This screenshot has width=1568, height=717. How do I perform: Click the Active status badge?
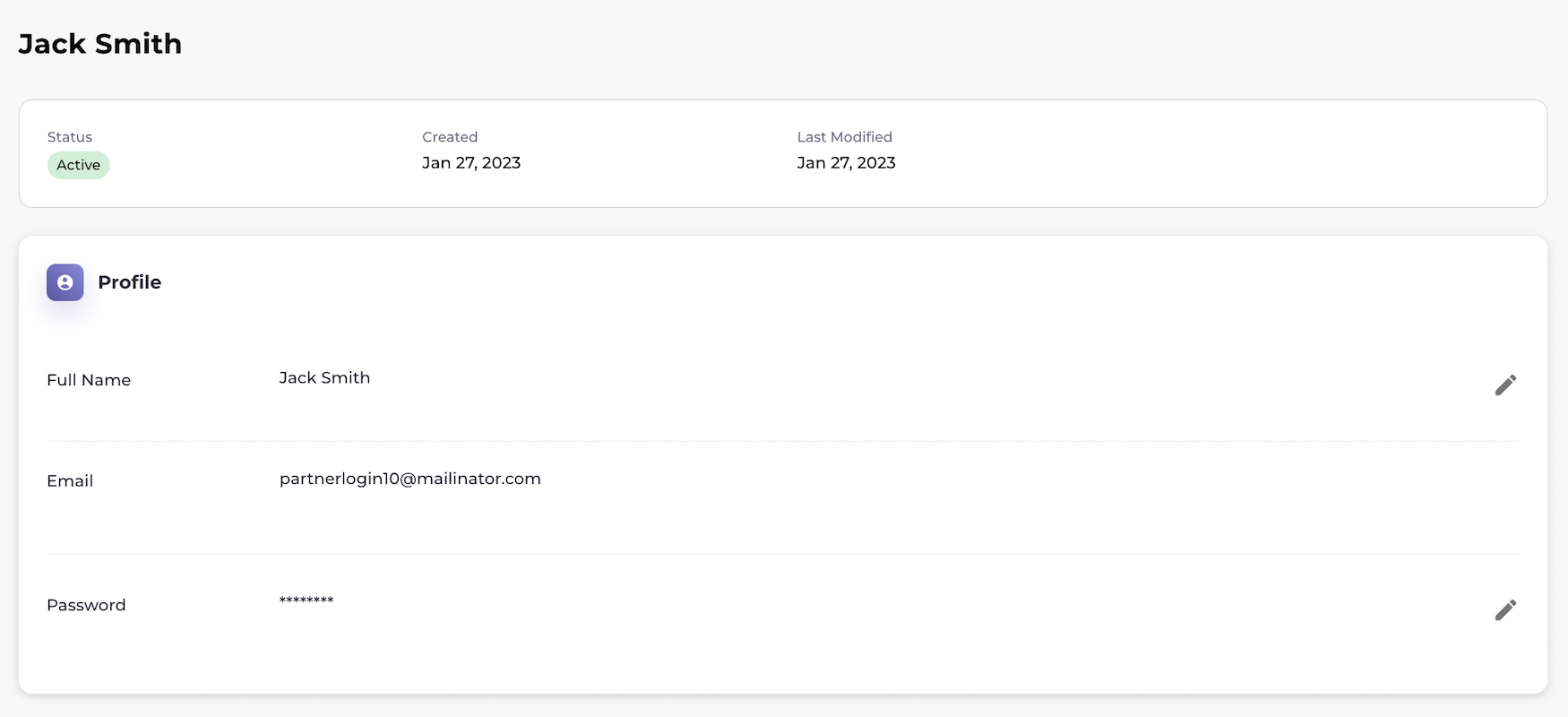pyautogui.click(x=79, y=165)
